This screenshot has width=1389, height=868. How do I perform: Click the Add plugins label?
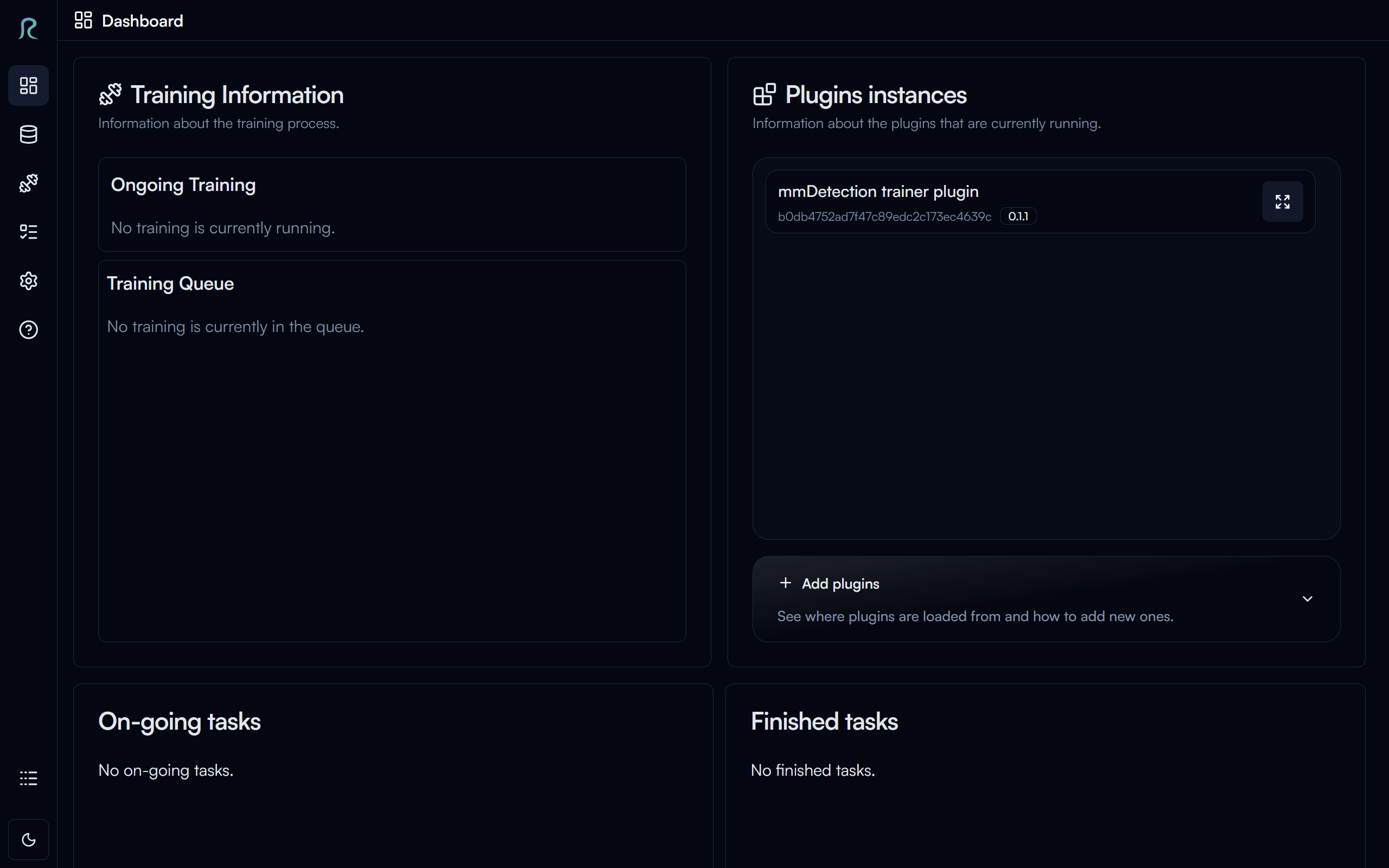(840, 584)
